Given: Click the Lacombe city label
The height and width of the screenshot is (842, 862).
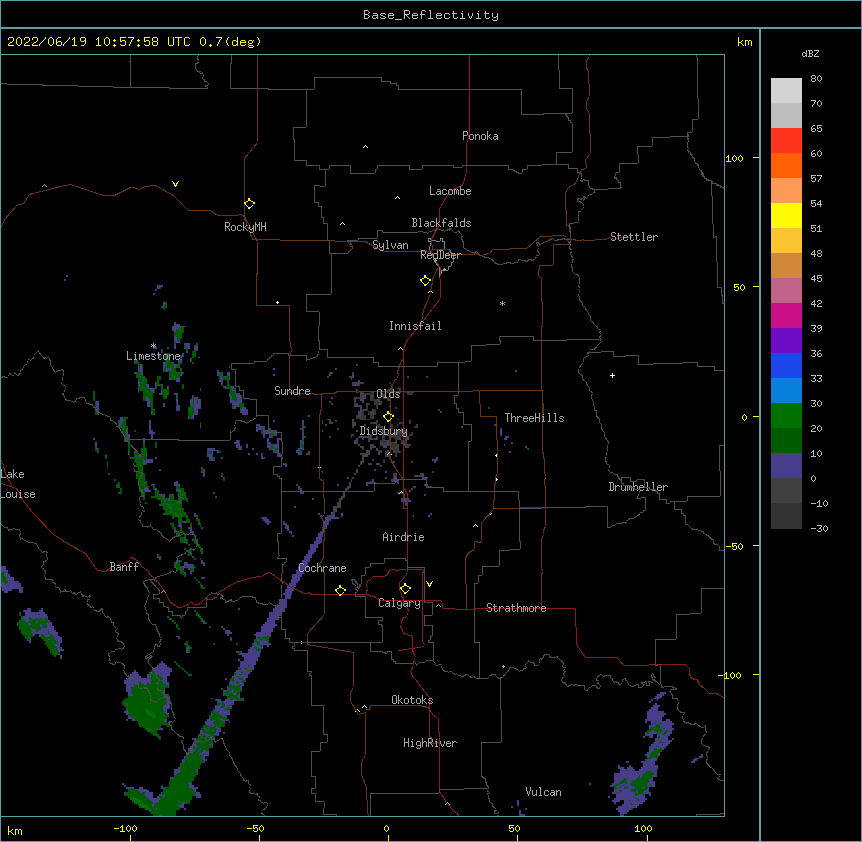Looking at the screenshot, I should point(450,191).
